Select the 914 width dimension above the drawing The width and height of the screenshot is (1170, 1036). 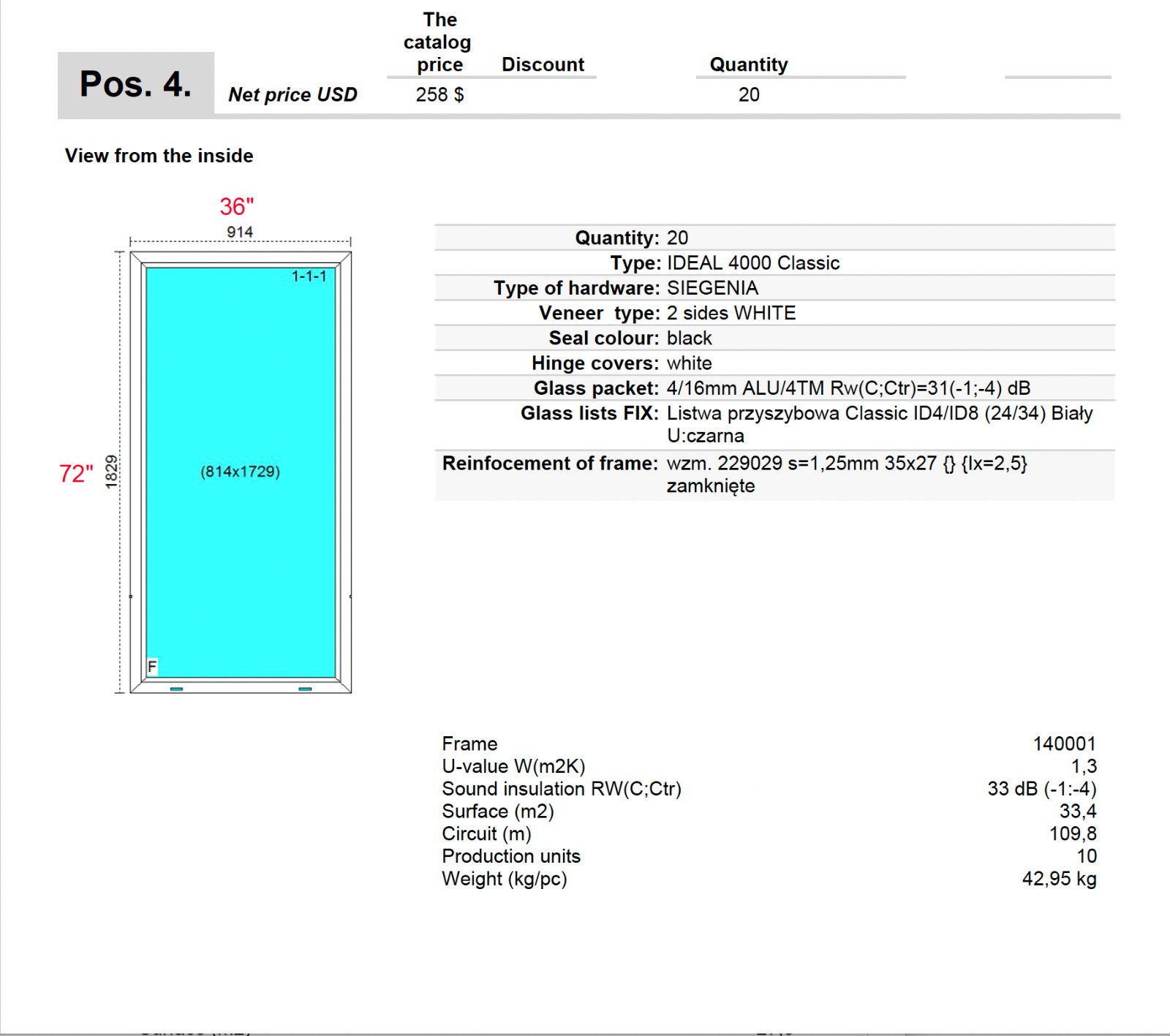click(240, 232)
